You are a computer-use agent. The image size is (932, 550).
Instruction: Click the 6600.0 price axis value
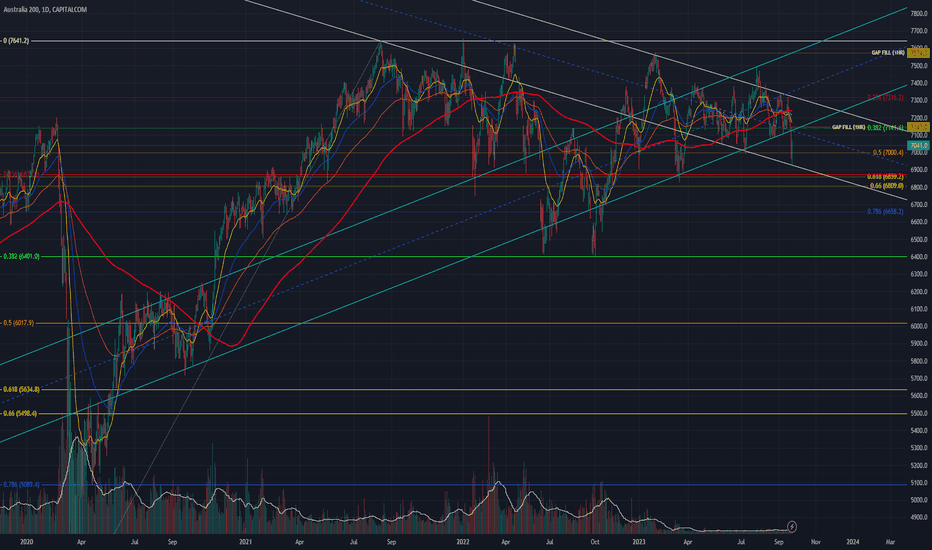(x=919, y=222)
